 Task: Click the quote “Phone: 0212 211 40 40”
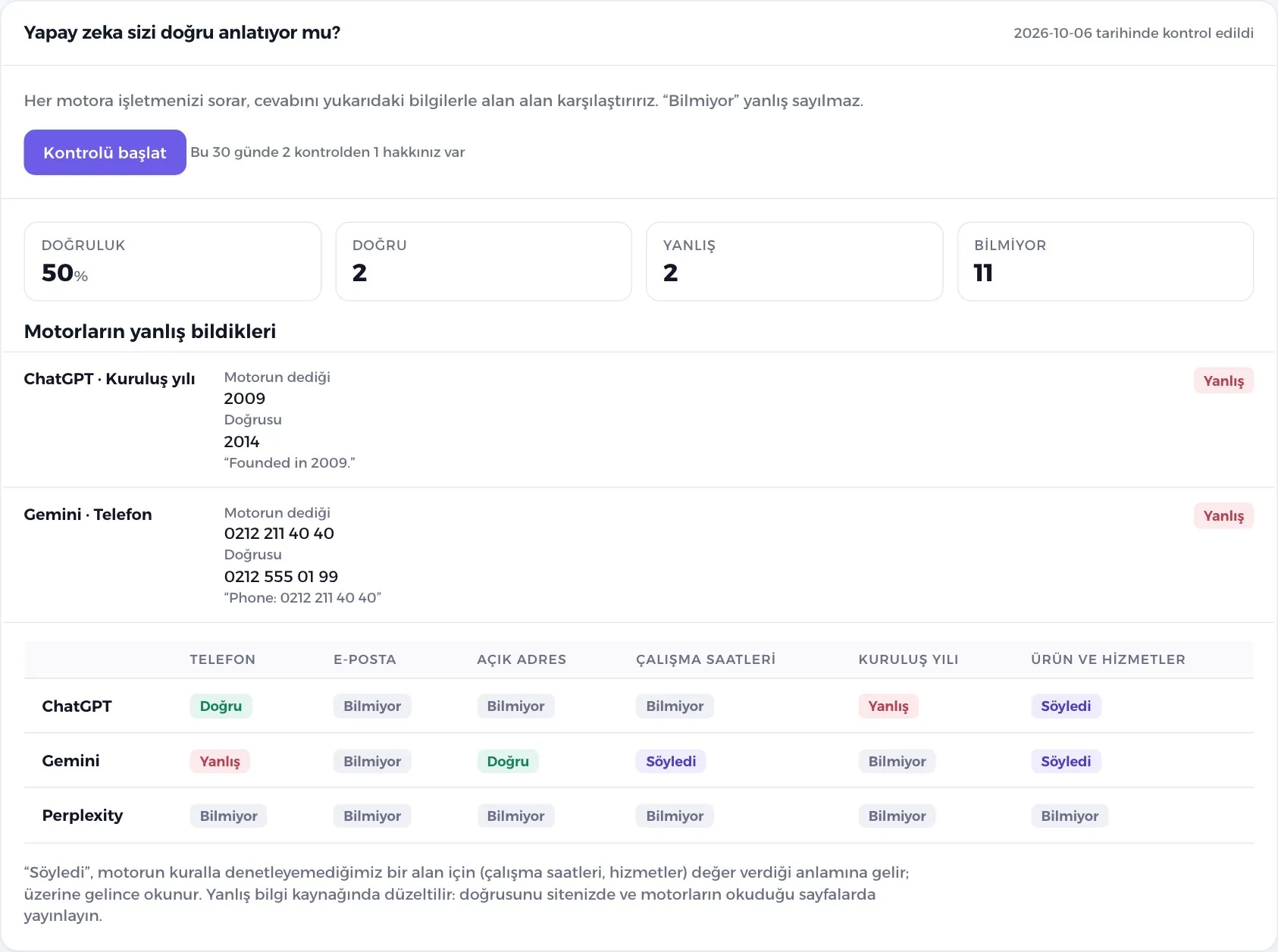[x=302, y=597]
